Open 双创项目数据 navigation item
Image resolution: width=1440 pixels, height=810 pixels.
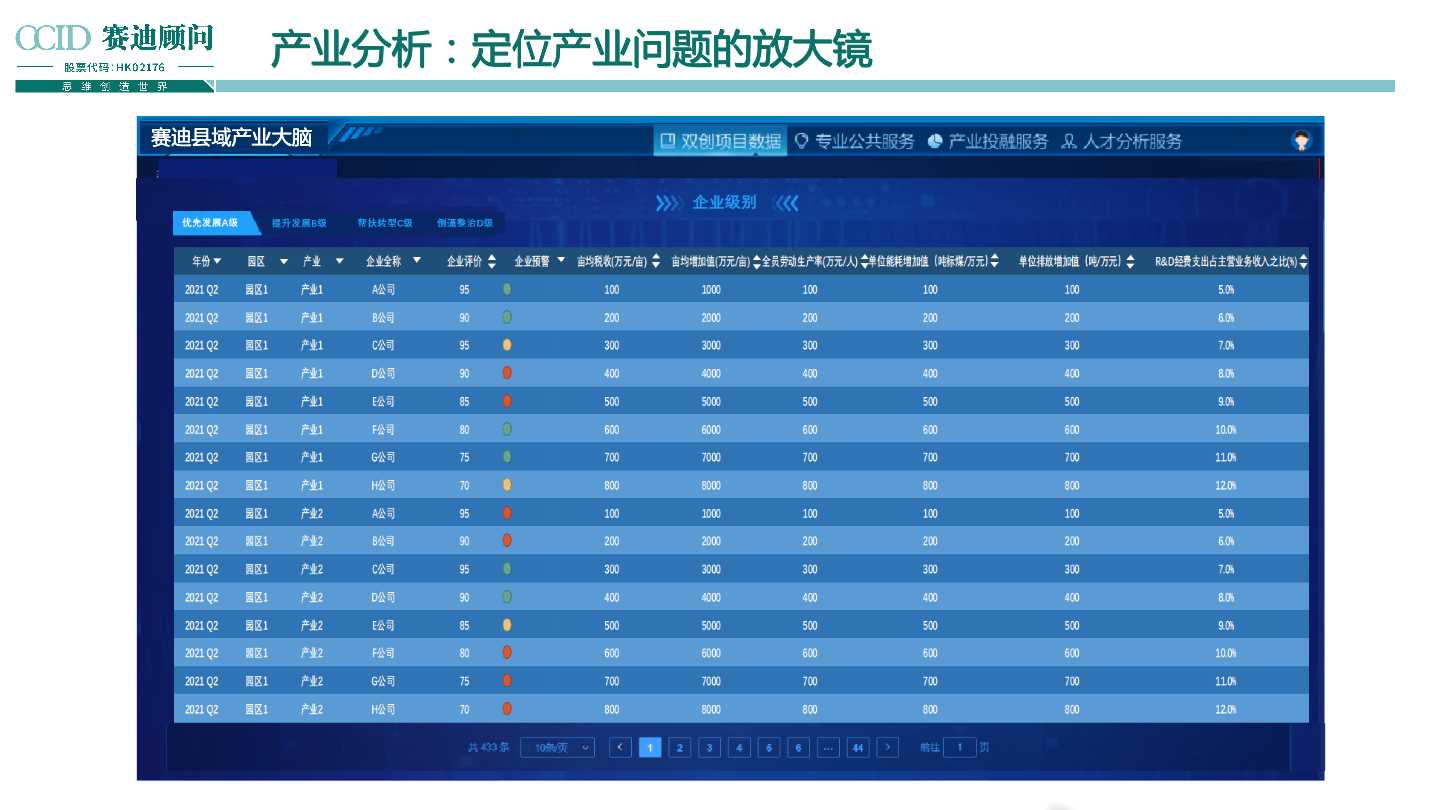[x=720, y=141]
